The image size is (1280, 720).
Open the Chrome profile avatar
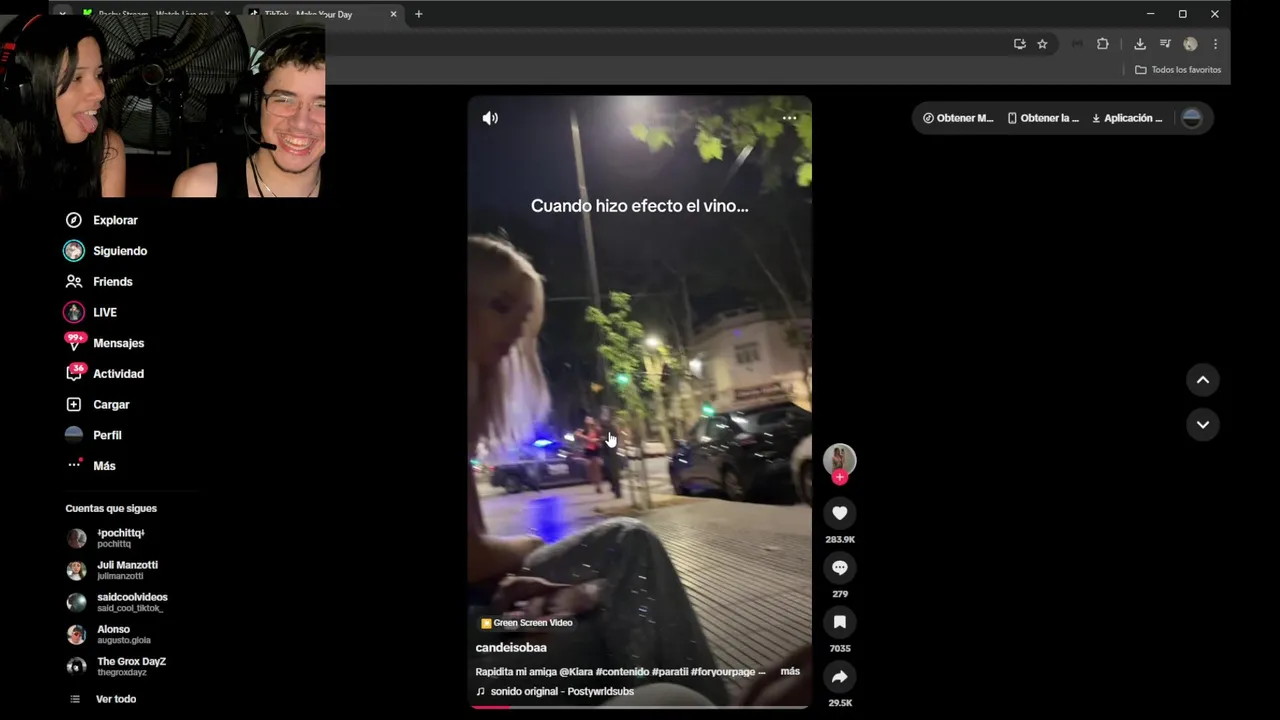pyautogui.click(x=1190, y=44)
